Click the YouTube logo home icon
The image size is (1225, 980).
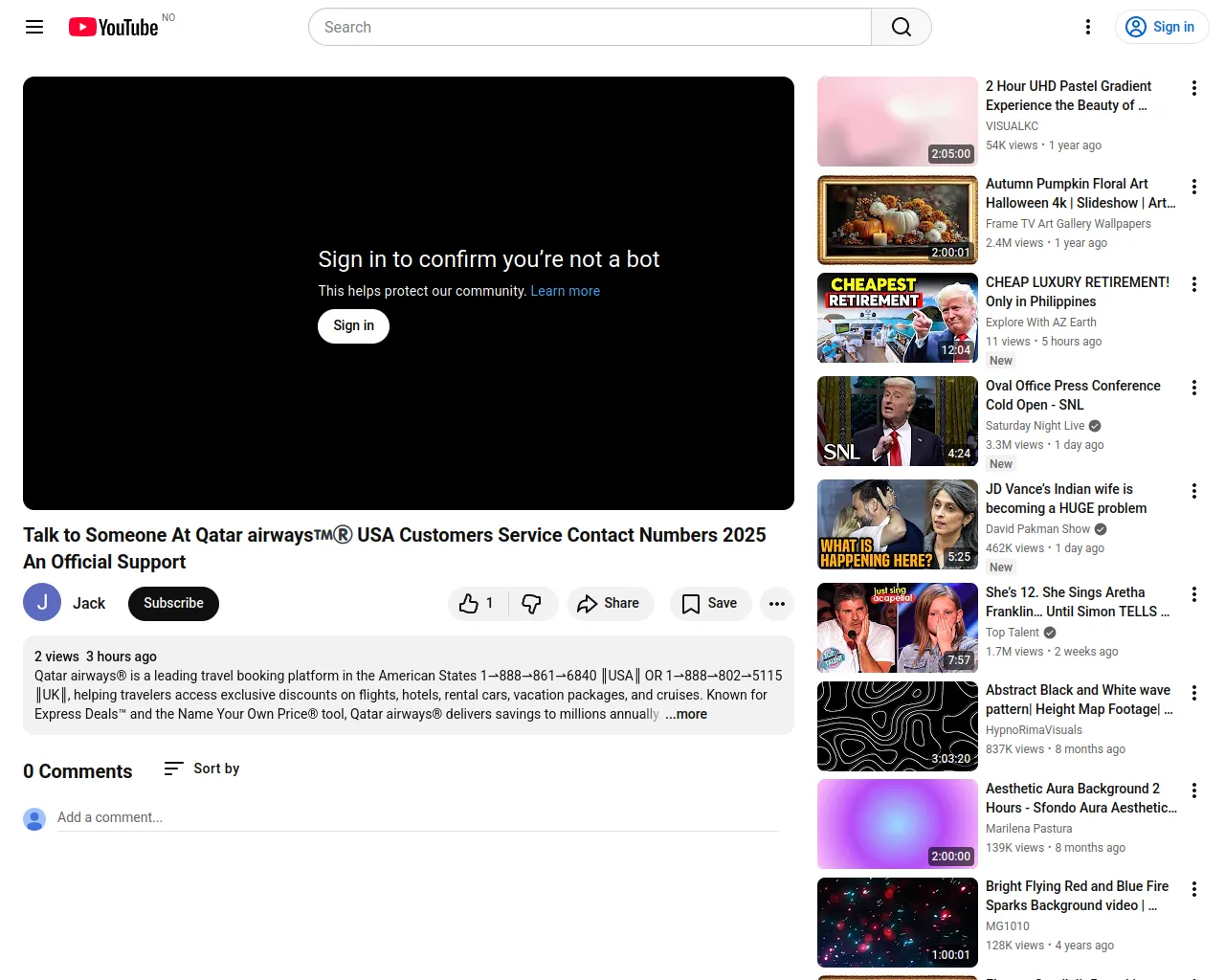point(113,27)
